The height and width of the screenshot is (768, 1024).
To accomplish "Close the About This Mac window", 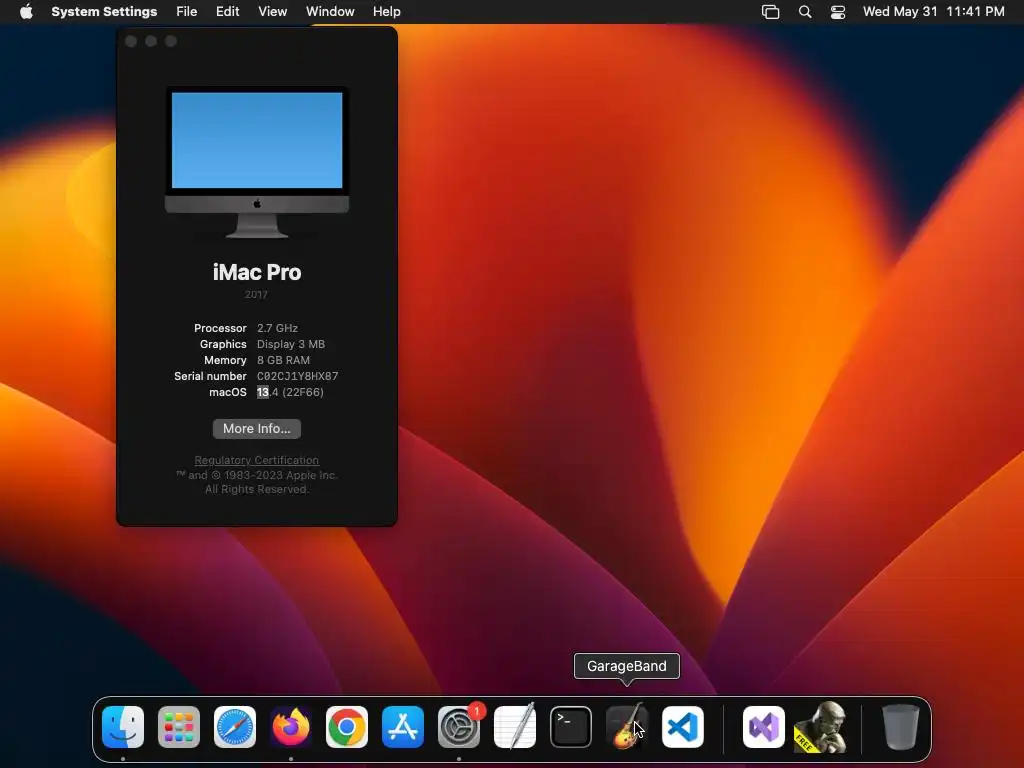I will click(131, 41).
